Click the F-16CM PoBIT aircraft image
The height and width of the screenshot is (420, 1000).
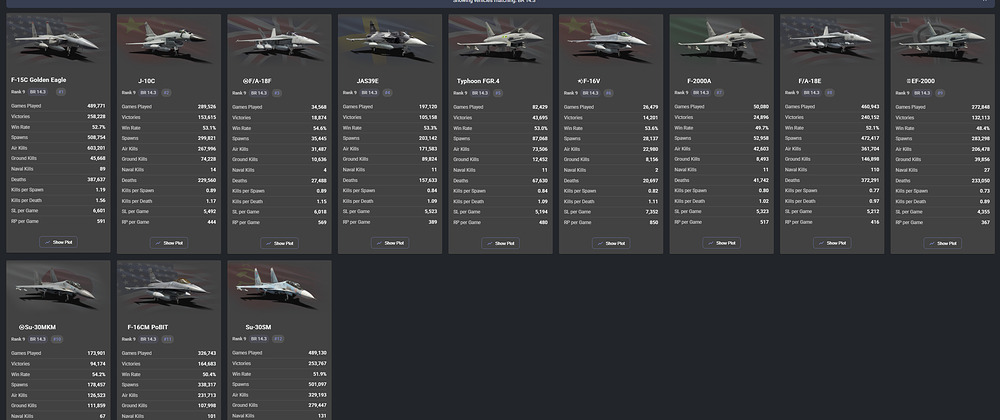169,286
